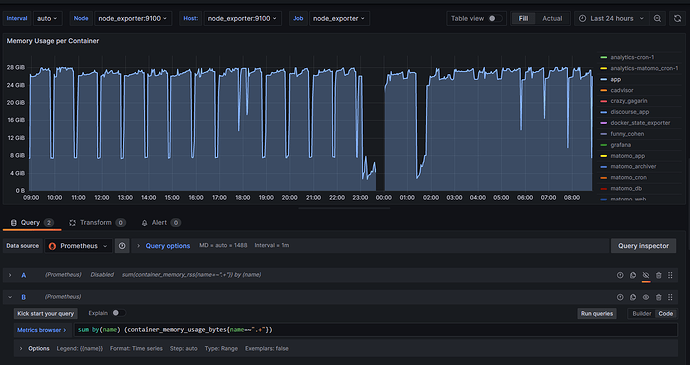The height and width of the screenshot is (365, 690).
Task: Show help for query A
Action: (x=620, y=275)
